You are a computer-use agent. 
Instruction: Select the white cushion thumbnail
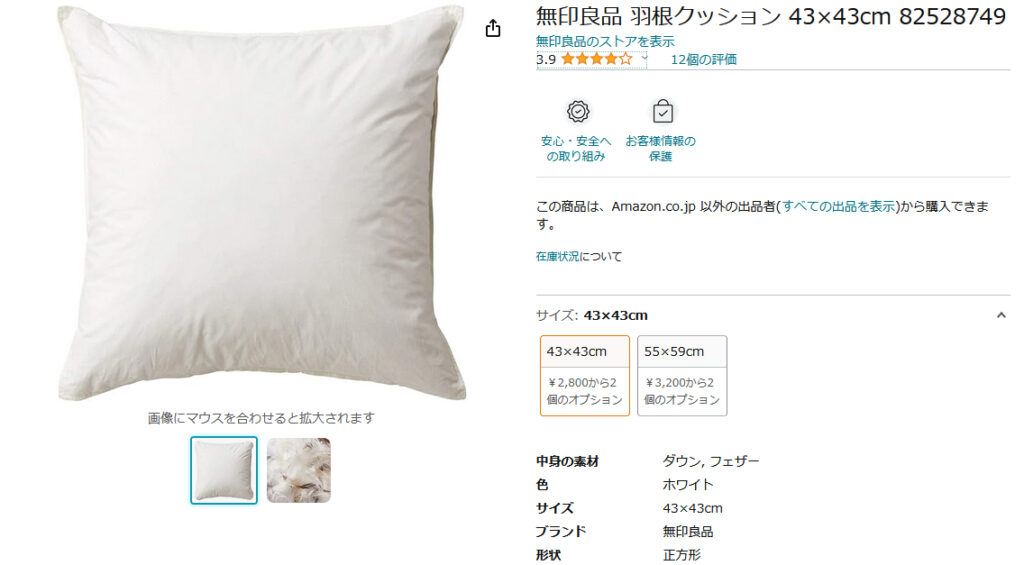tap(224, 470)
